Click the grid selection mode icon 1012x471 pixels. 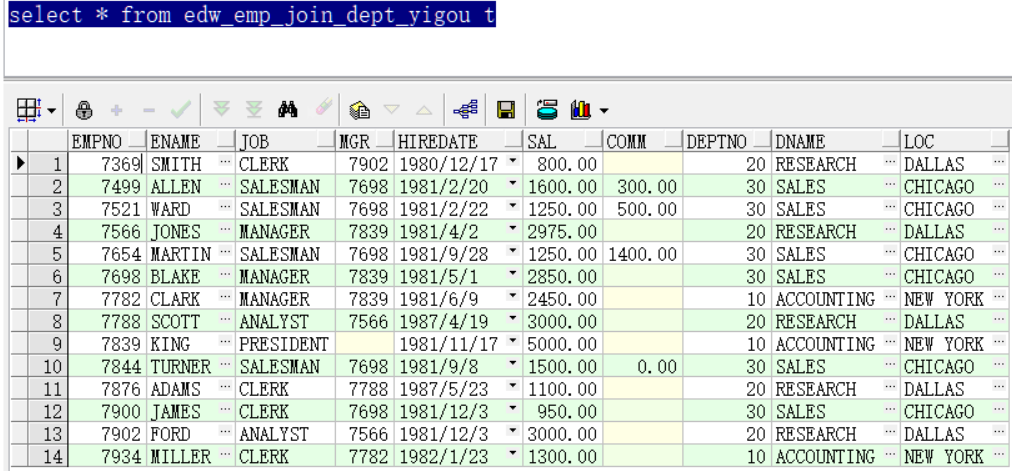[x=29, y=110]
